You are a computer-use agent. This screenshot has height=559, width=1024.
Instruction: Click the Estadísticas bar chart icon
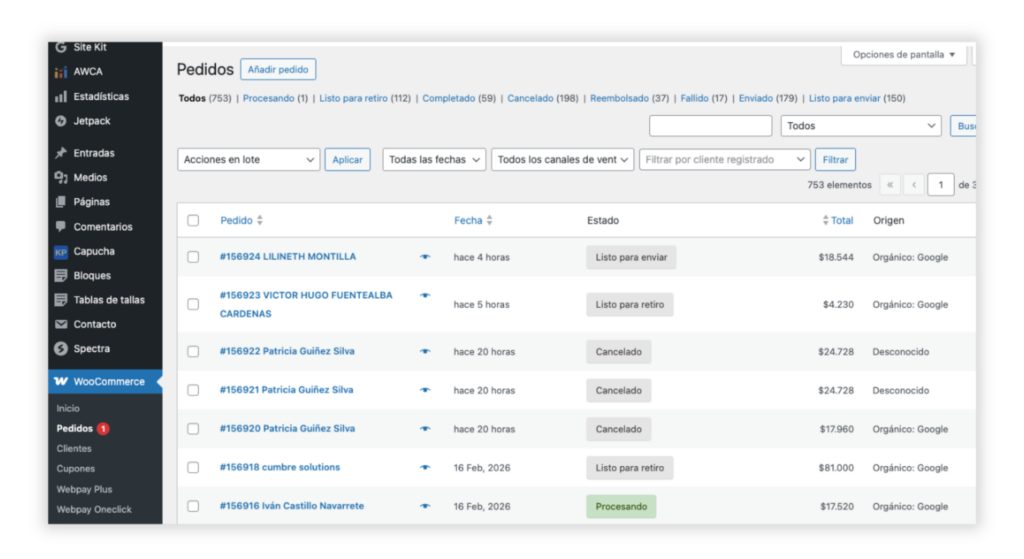pos(62,97)
